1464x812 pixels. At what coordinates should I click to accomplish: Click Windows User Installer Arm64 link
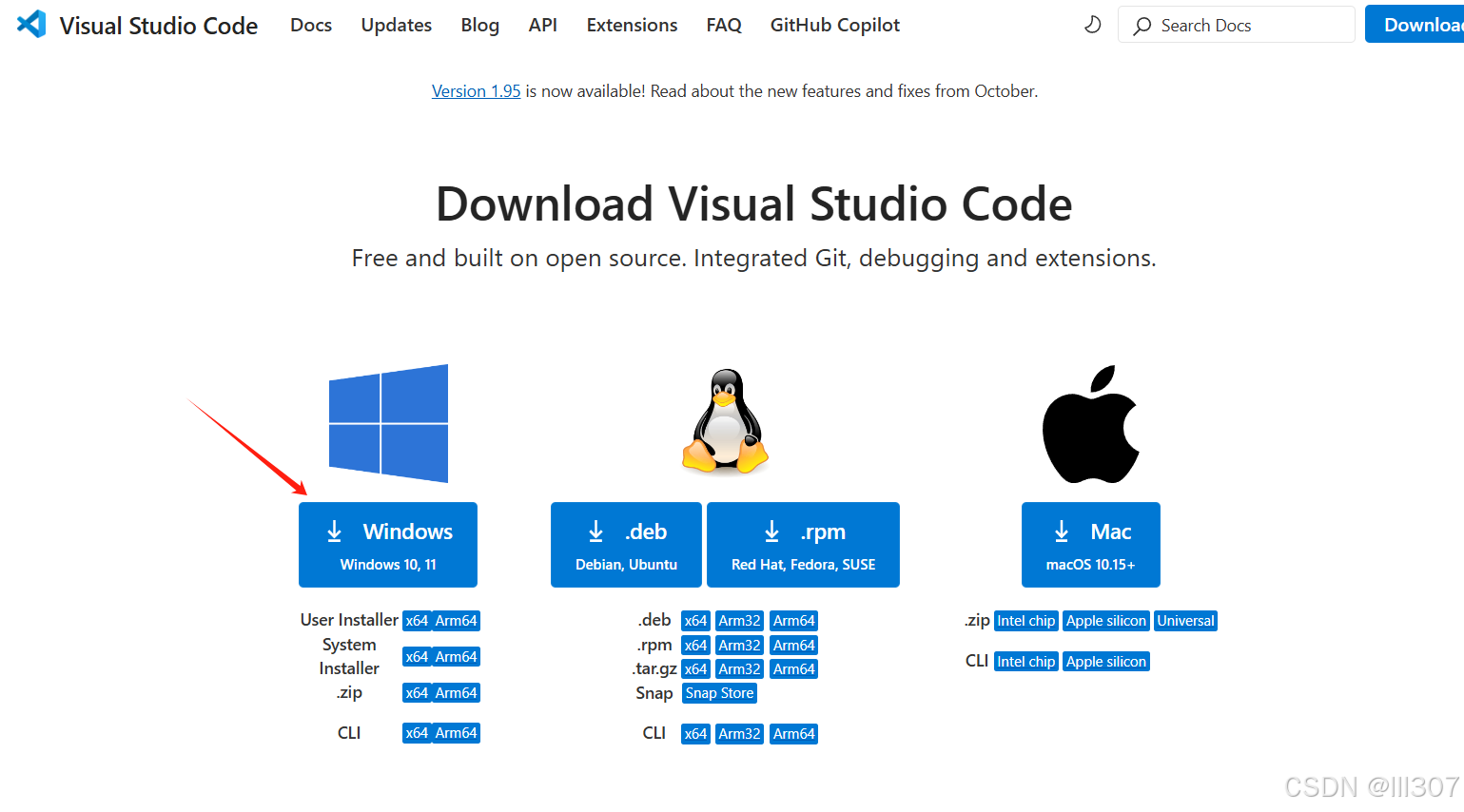(x=457, y=621)
